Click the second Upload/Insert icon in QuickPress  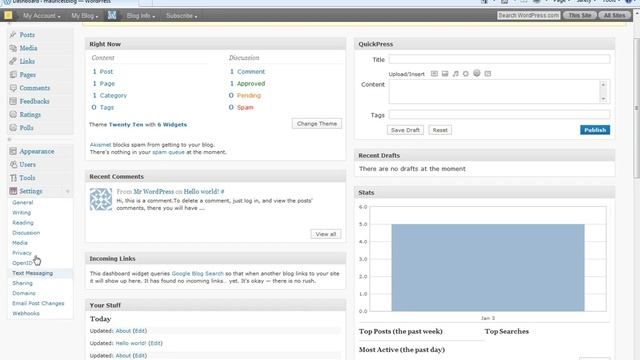(445, 74)
